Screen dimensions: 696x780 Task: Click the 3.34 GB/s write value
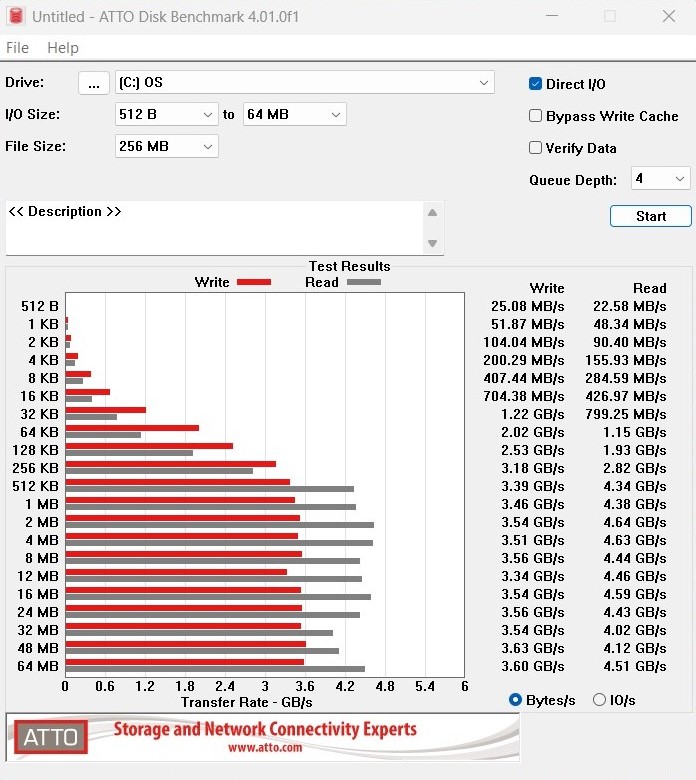pyautogui.click(x=533, y=576)
